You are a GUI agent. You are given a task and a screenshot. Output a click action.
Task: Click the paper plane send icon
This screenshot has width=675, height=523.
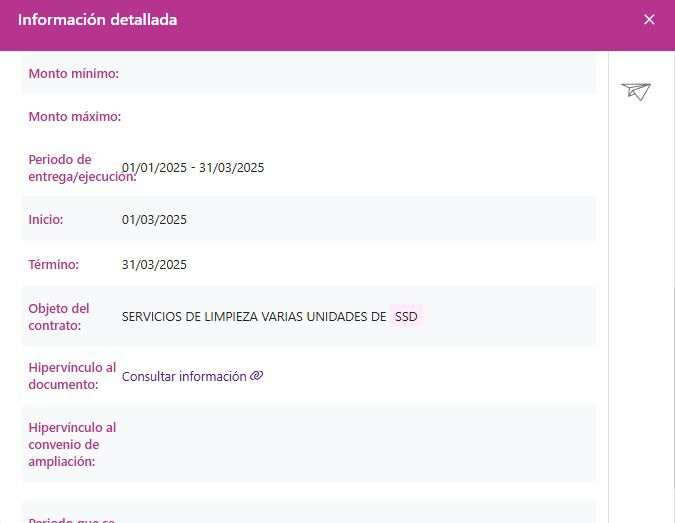[x=636, y=92]
